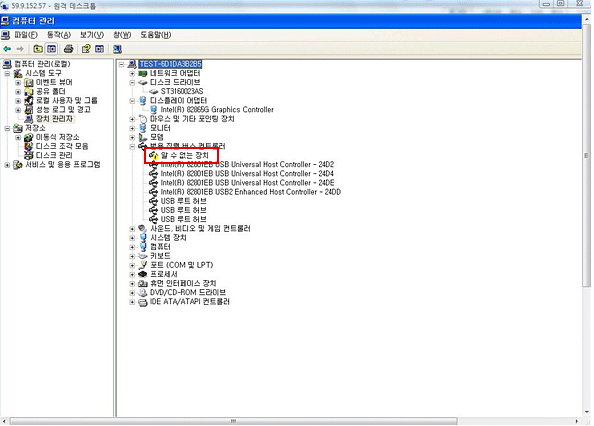Expand the 네트워크 어댑터 node
Screen dimensions: 594x426
[x=132, y=73]
